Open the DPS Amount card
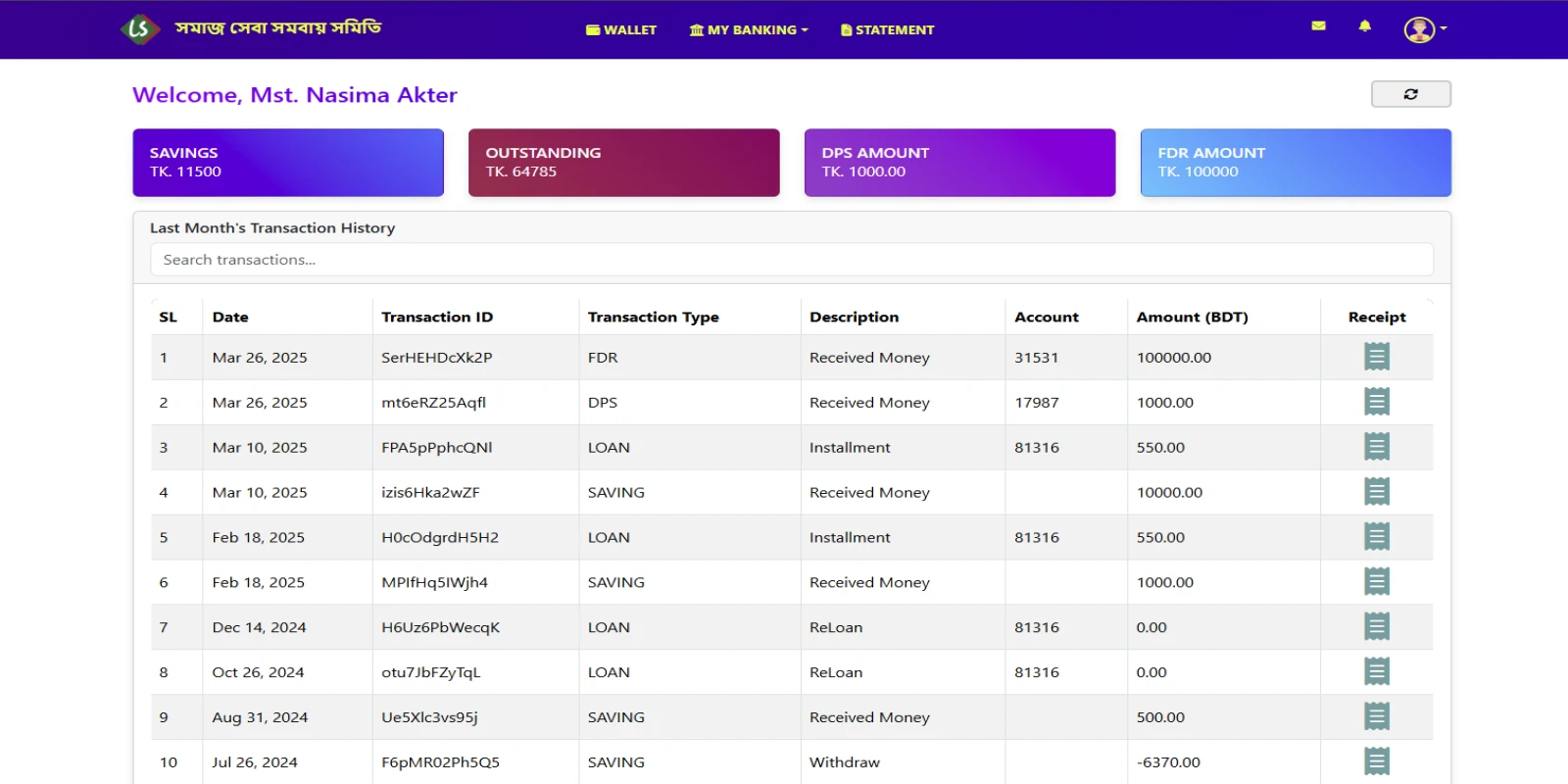1568x784 pixels. click(x=959, y=163)
